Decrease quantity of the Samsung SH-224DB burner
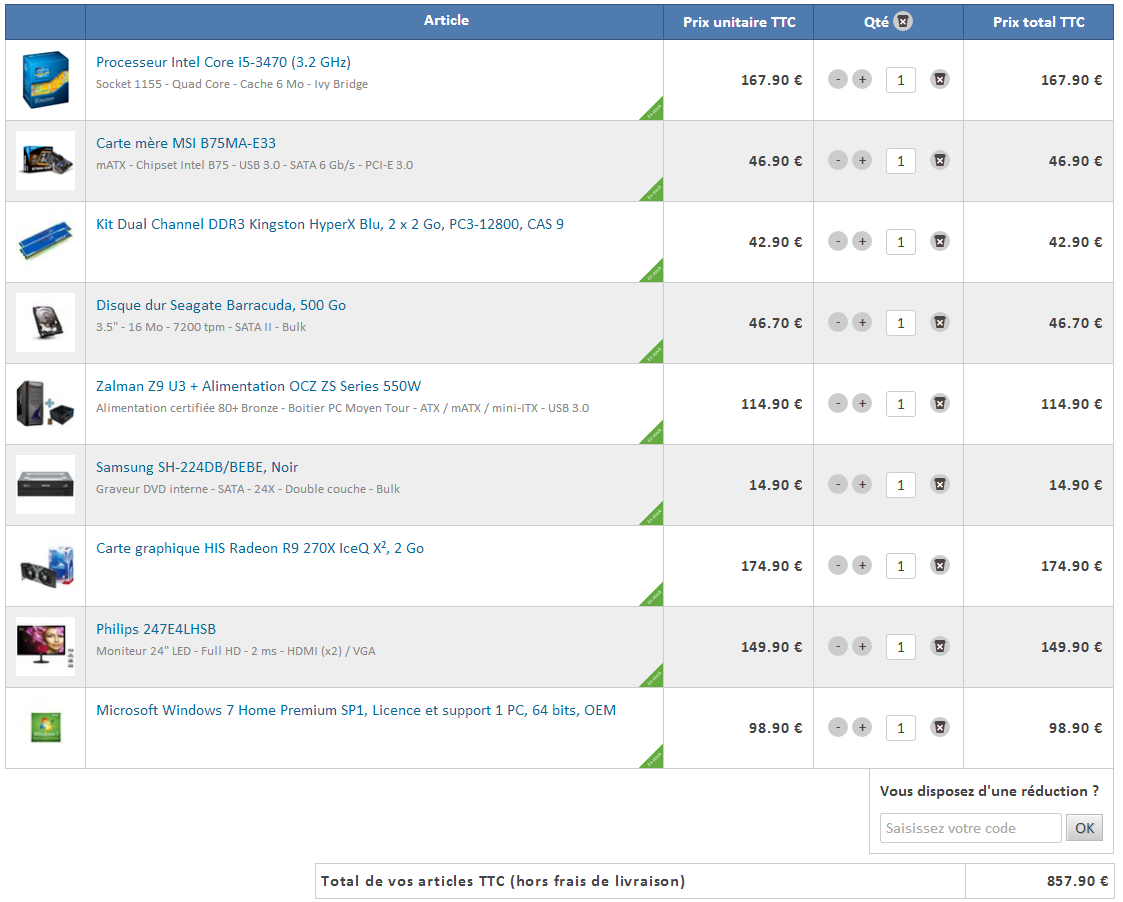 [x=838, y=484]
